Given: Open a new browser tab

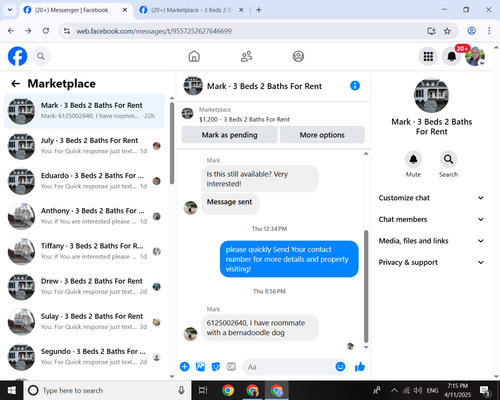Looking at the screenshot, I should [x=258, y=10].
